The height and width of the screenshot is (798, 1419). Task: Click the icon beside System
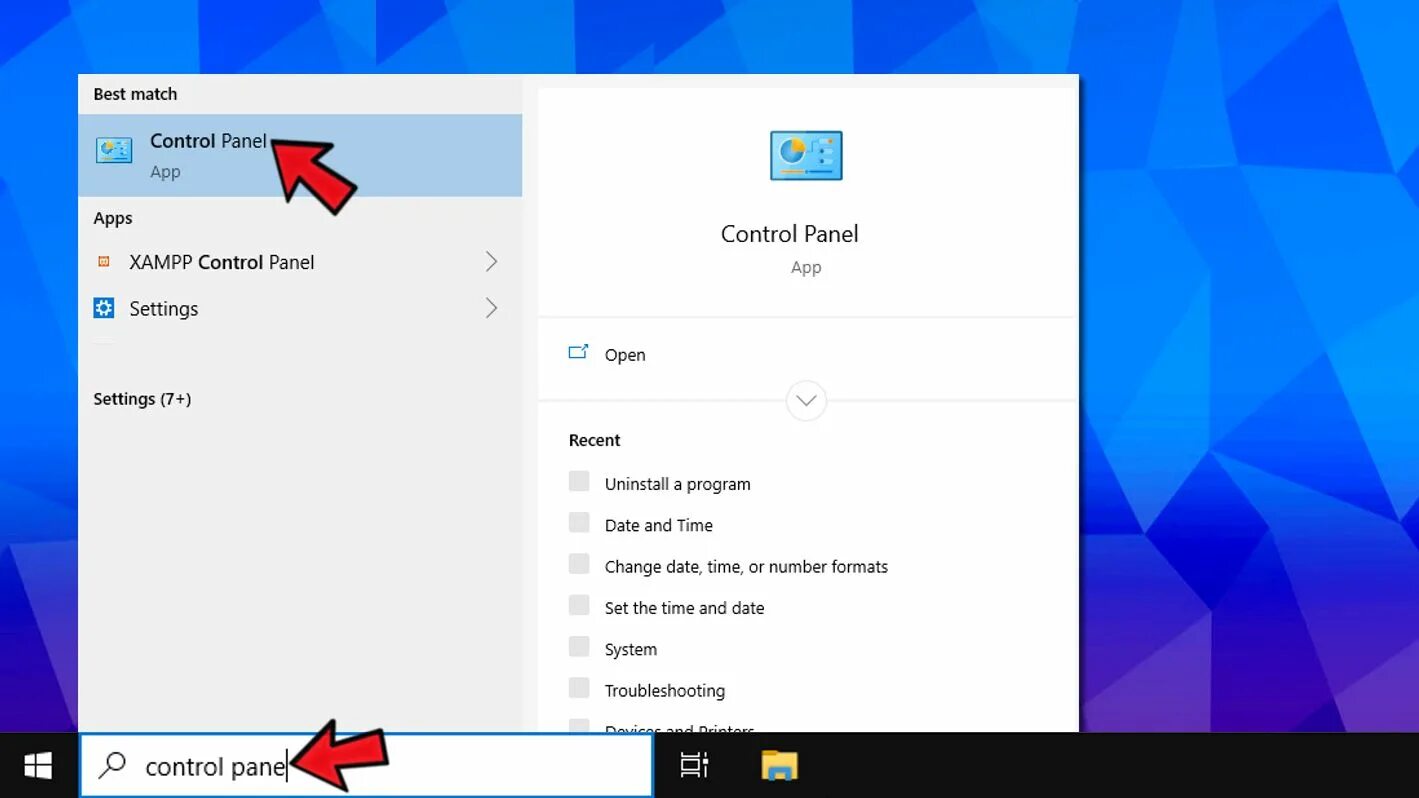[x=579, y=646]
